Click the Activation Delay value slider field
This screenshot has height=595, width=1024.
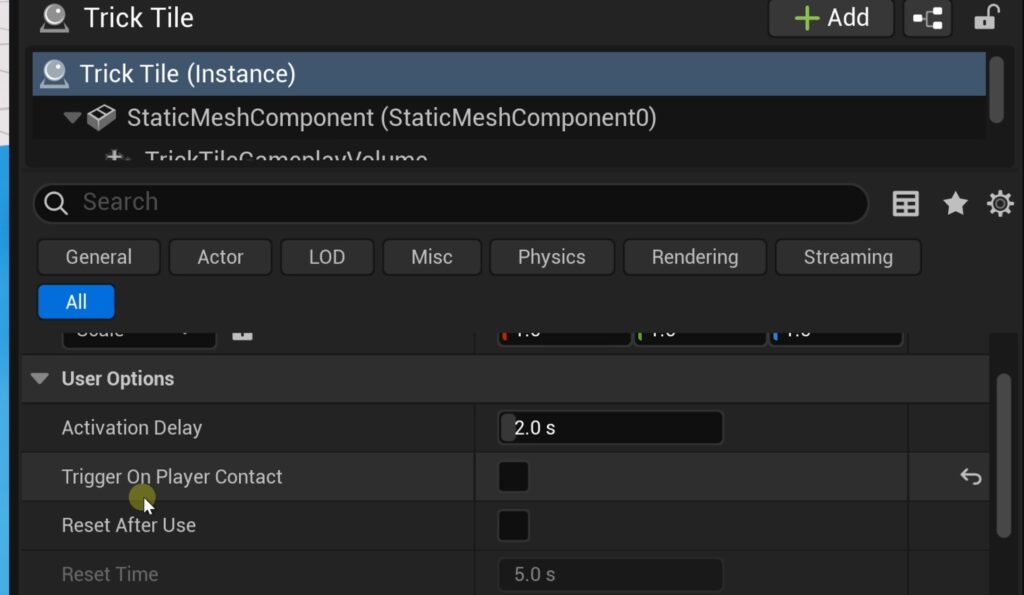click(610, 428)
